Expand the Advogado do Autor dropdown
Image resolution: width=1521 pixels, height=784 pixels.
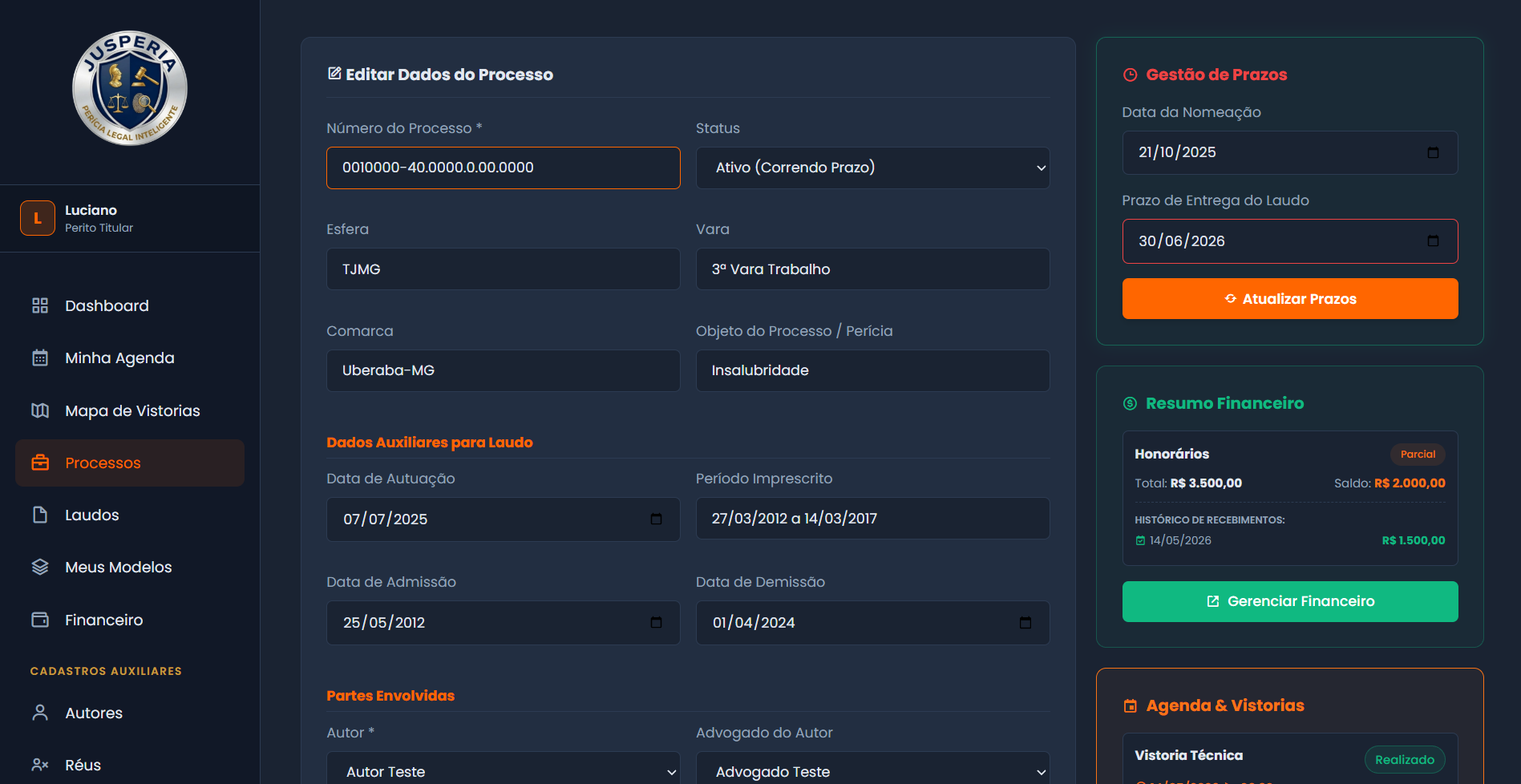tap(873, 771)
